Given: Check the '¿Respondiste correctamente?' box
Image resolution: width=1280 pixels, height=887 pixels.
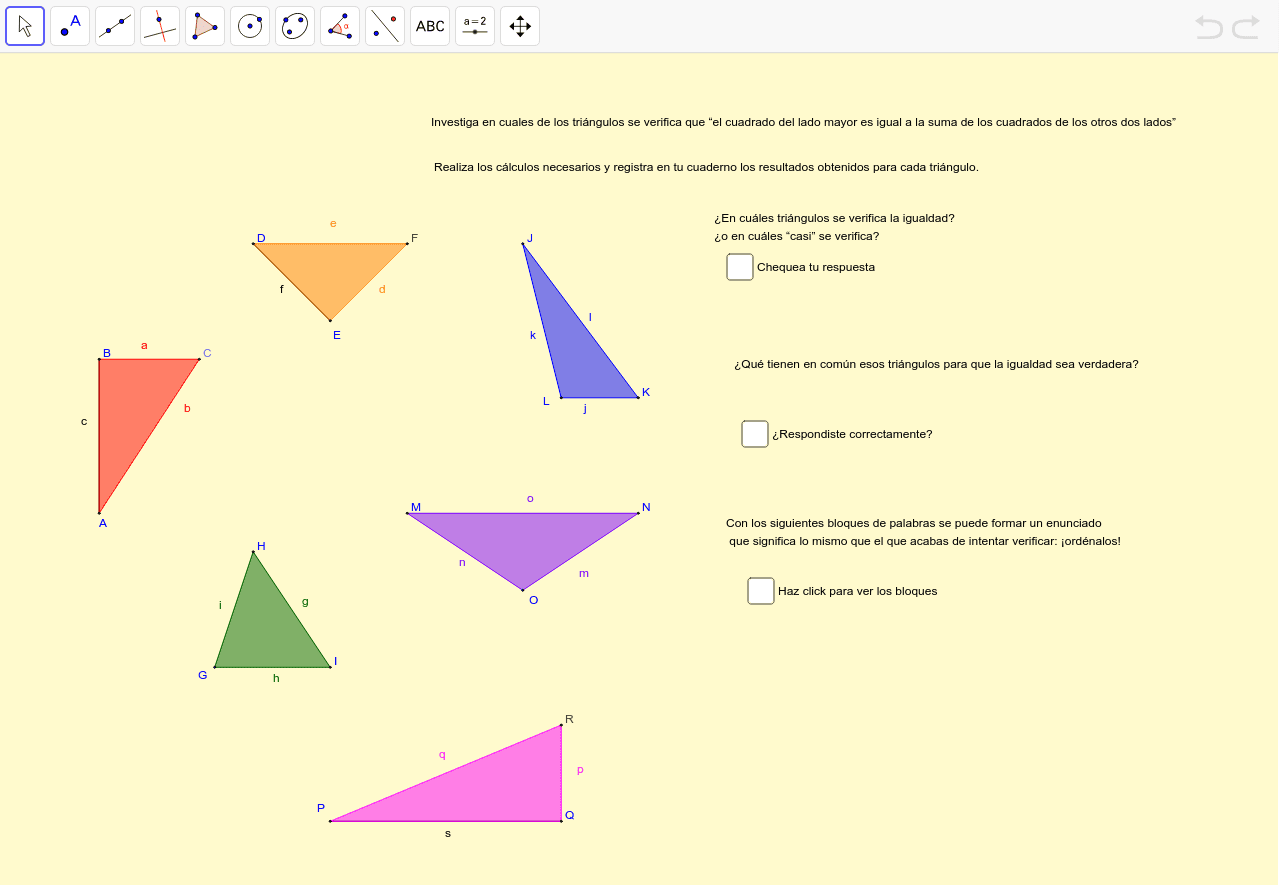Looking at the screenshot, I should point(755,434).
